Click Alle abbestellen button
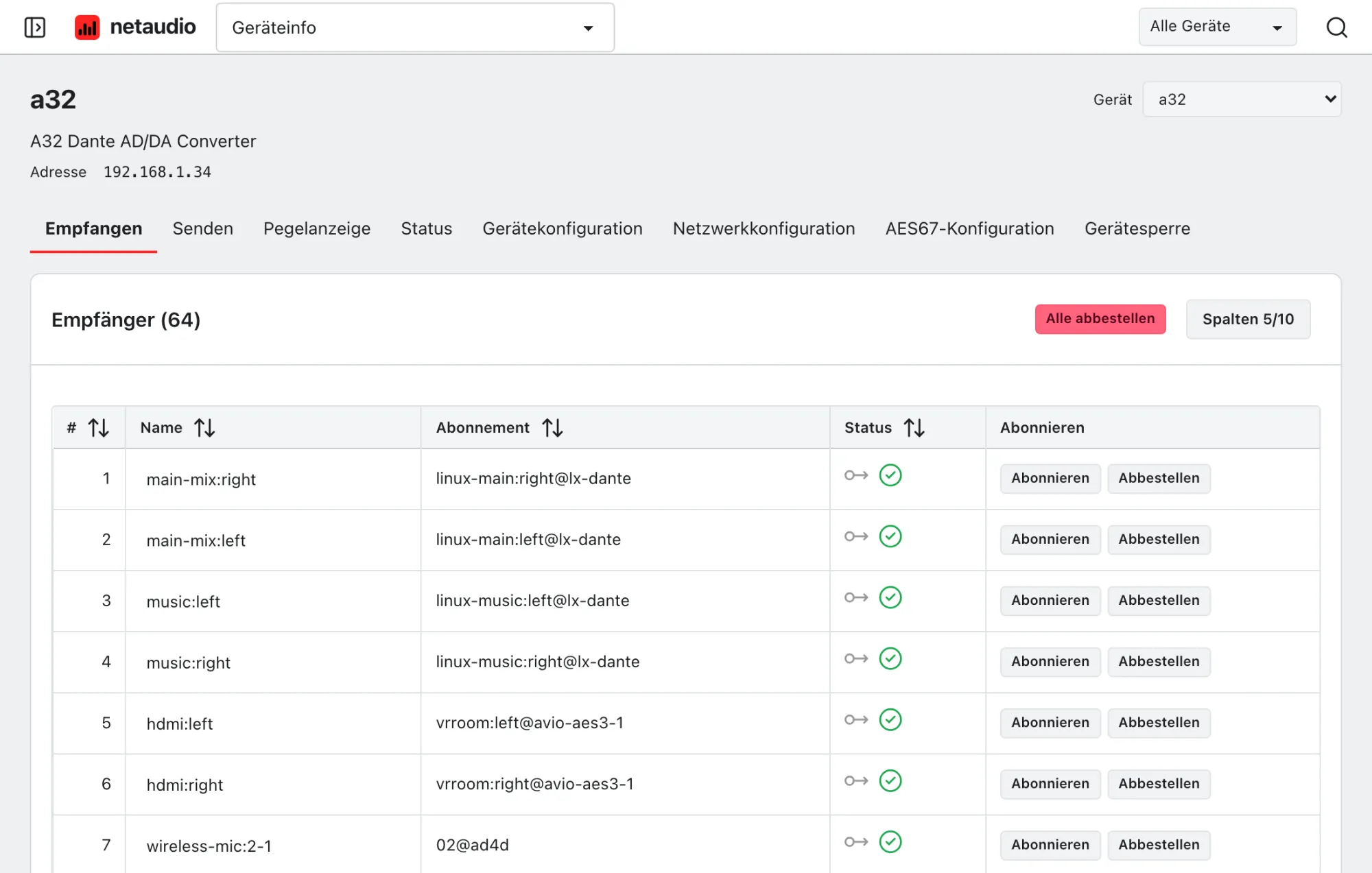This screenshot has height=873, width=1372. coord(1100,319)
